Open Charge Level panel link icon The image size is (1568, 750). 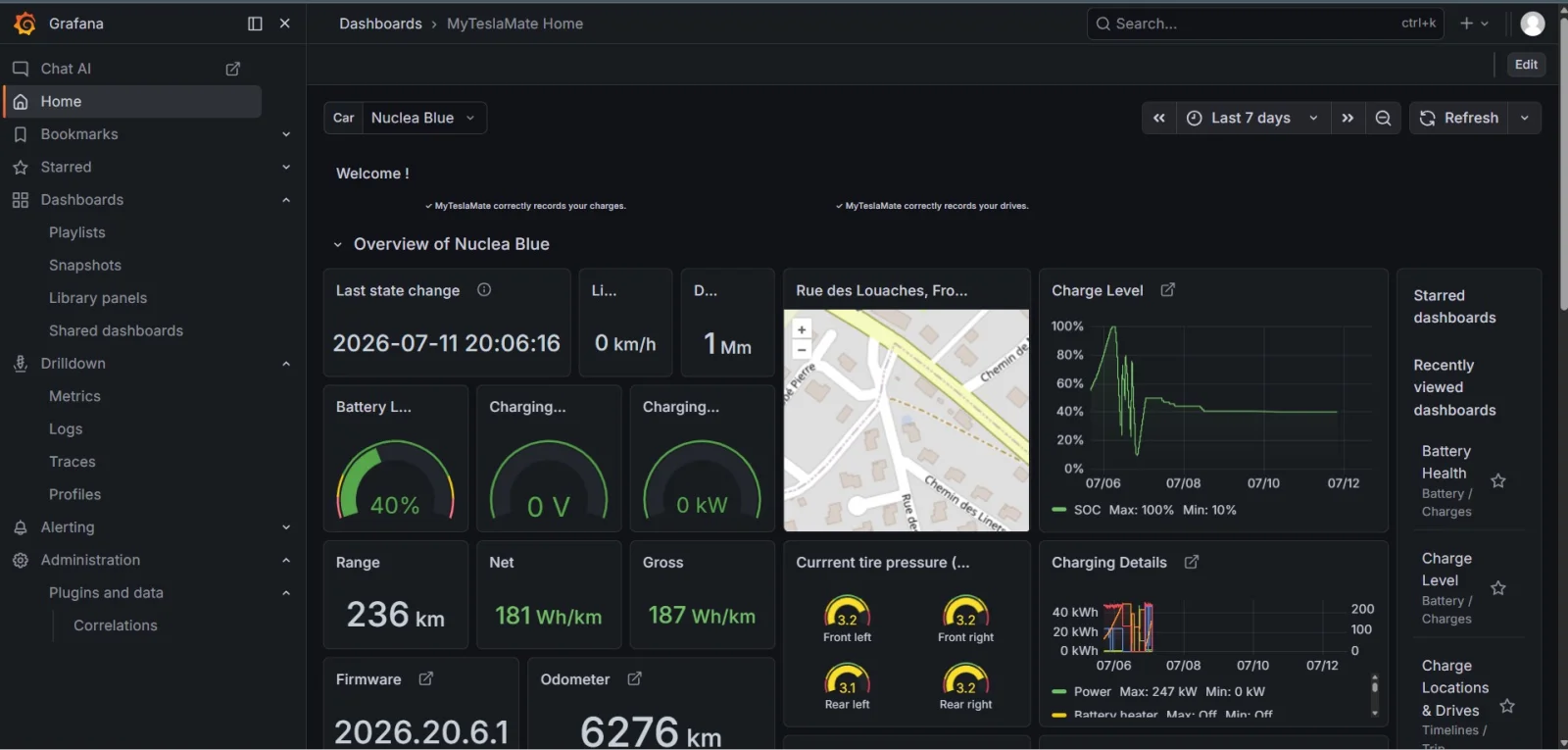[x=1167, y=290]
